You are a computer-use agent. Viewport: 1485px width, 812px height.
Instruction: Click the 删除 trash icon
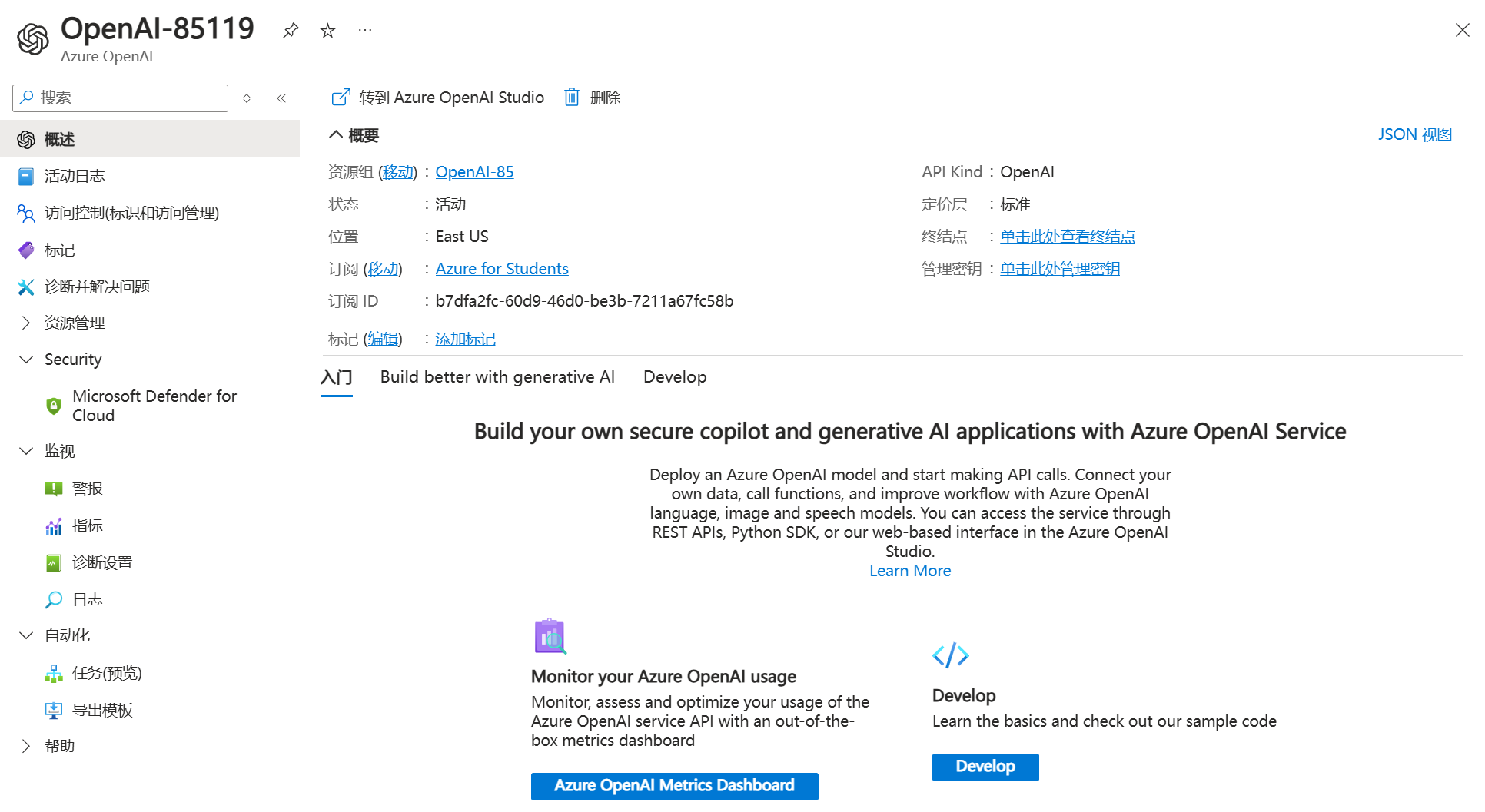point(572,98)
